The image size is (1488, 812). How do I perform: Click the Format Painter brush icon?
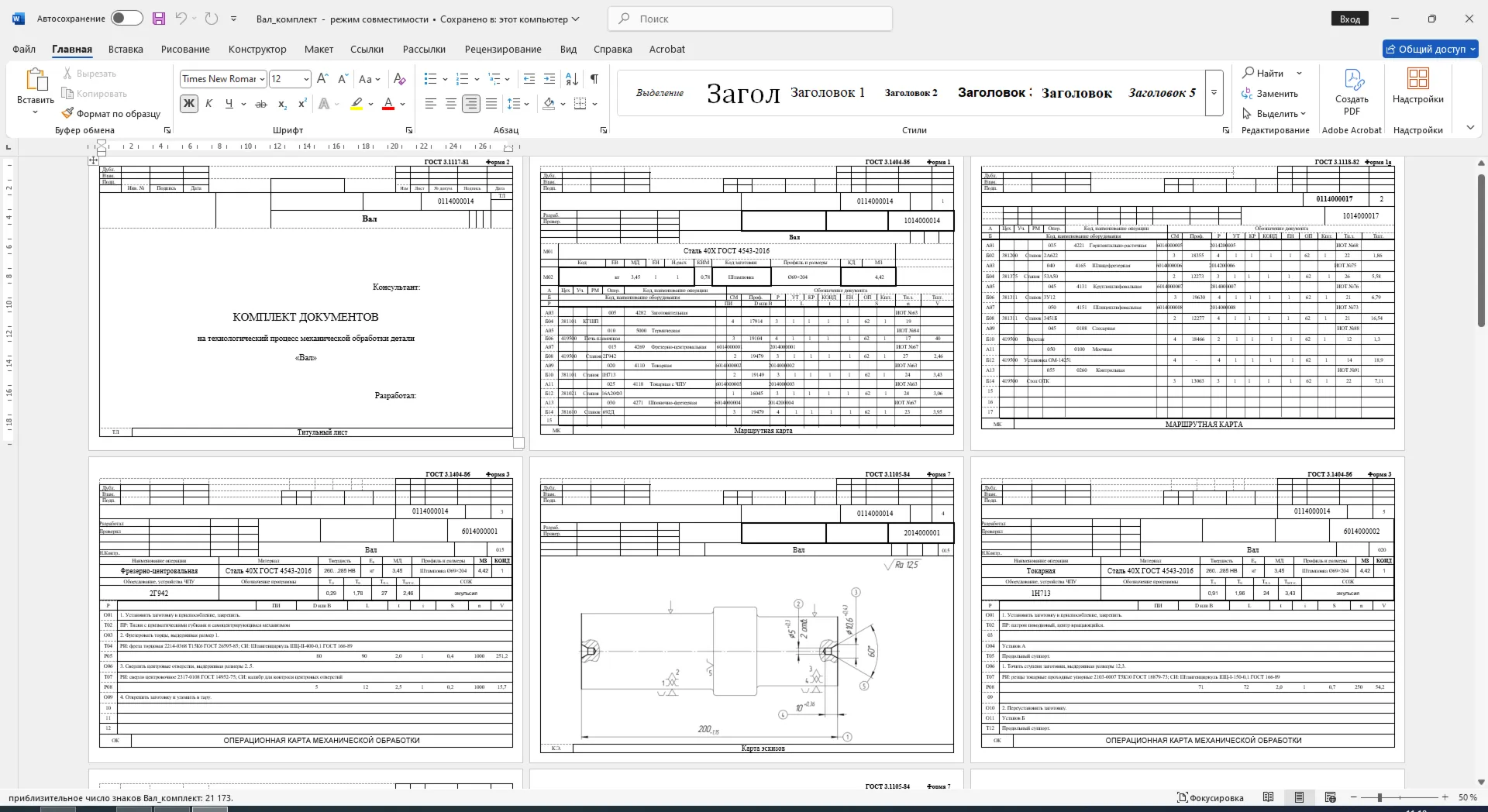tap(68, 113)
